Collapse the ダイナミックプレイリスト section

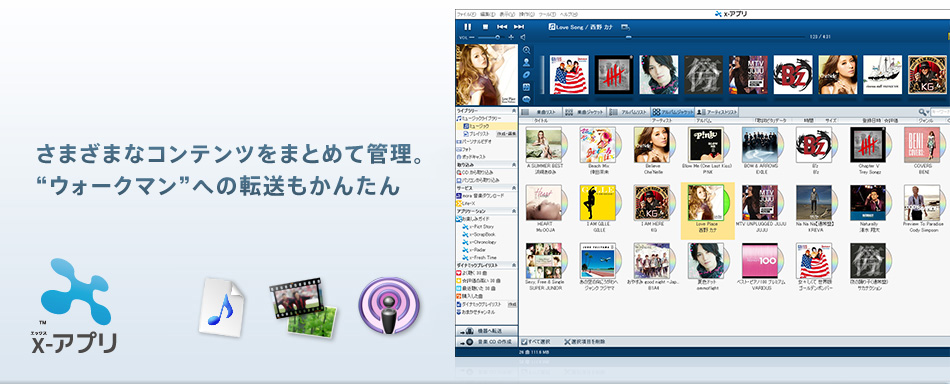tap(514, 265)
